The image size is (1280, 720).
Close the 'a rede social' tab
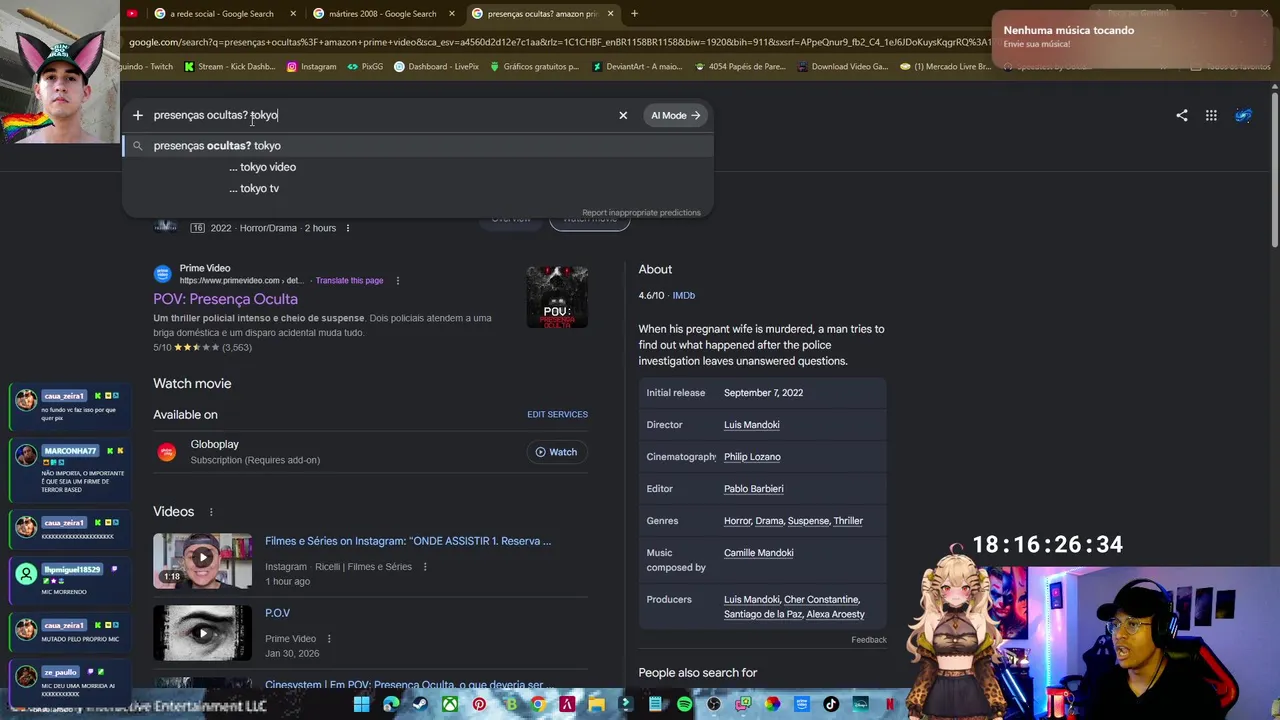tap(293, 14)
